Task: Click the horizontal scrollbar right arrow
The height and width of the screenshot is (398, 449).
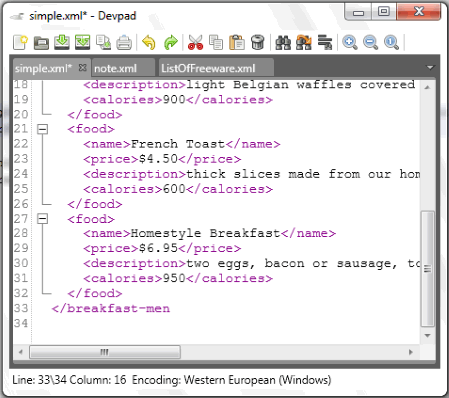Action: 411,352
